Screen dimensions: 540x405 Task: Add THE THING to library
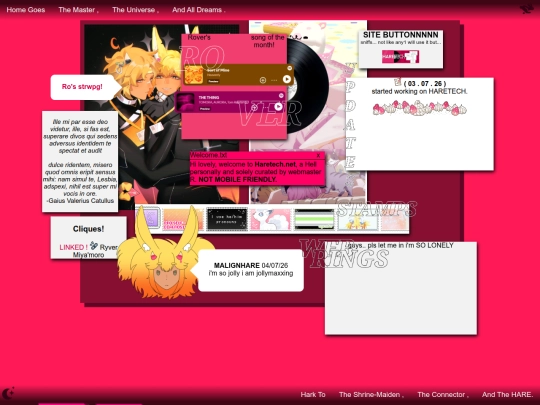coord(254,108)
